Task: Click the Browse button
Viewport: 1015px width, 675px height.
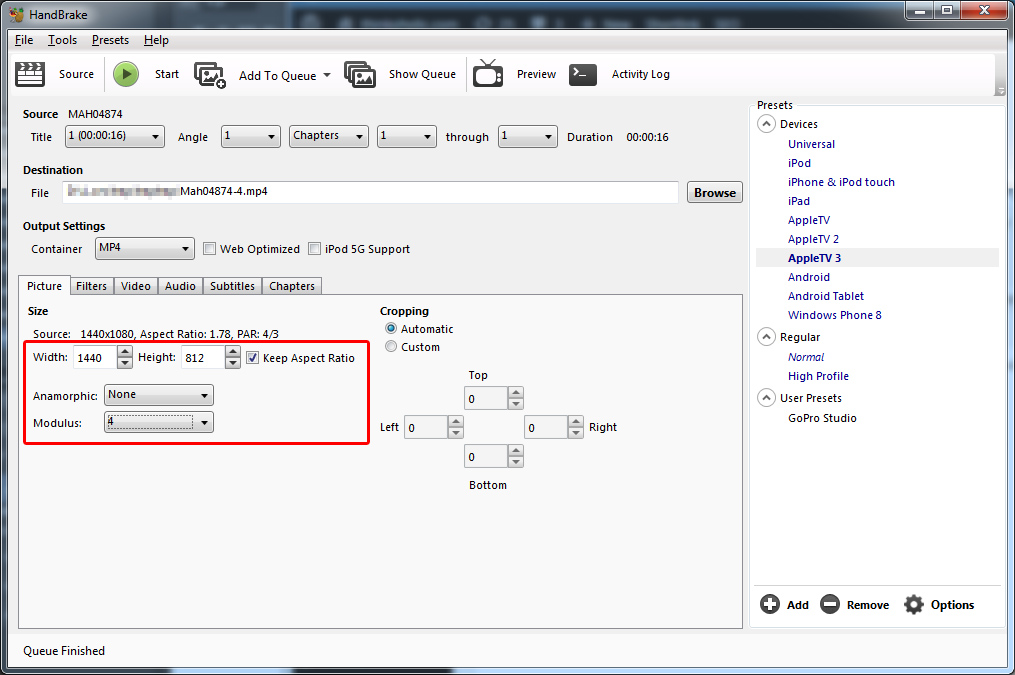Action: [715, 192]
